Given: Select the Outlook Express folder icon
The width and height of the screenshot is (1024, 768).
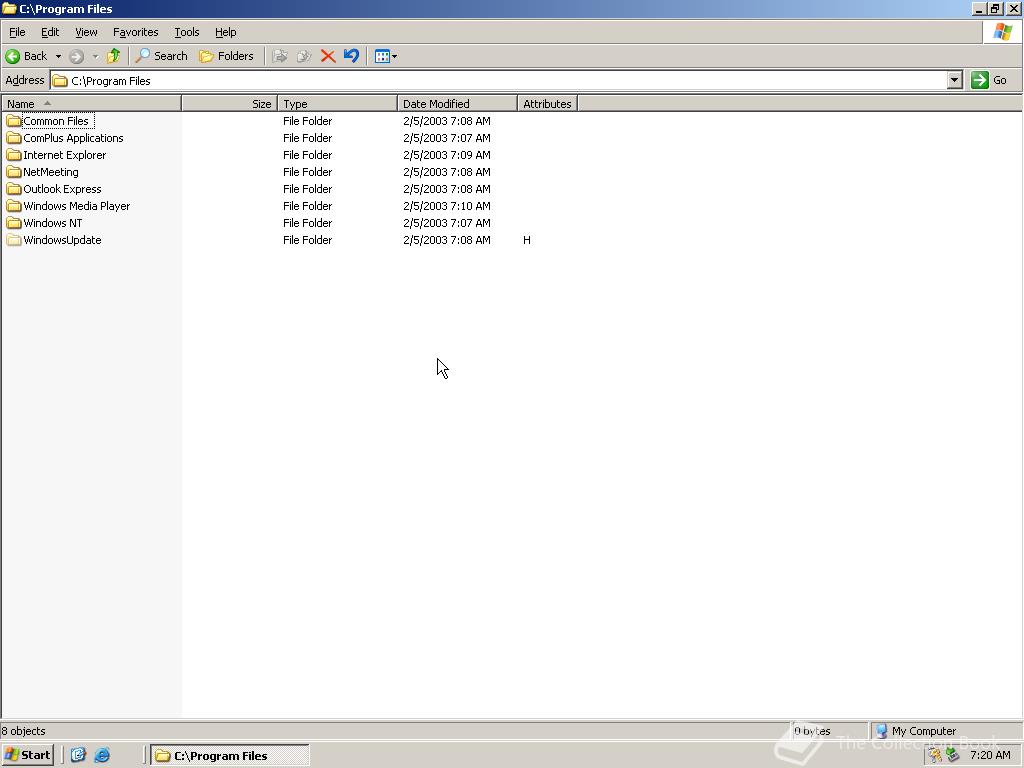Looking at the screenshot, I should 14,189.
